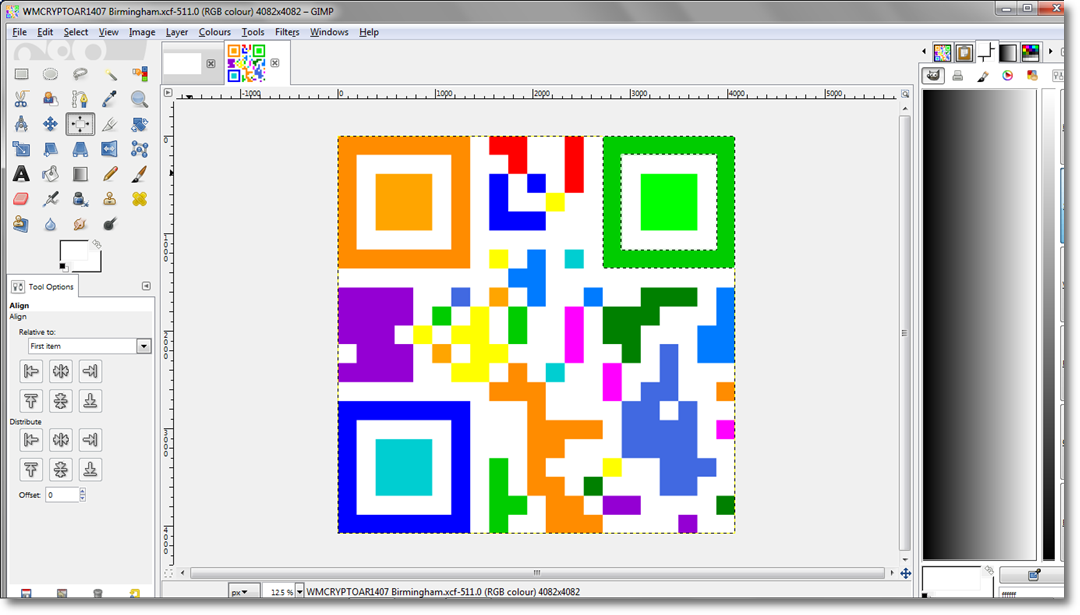Open the Layer menu

(x=176, y=32)
